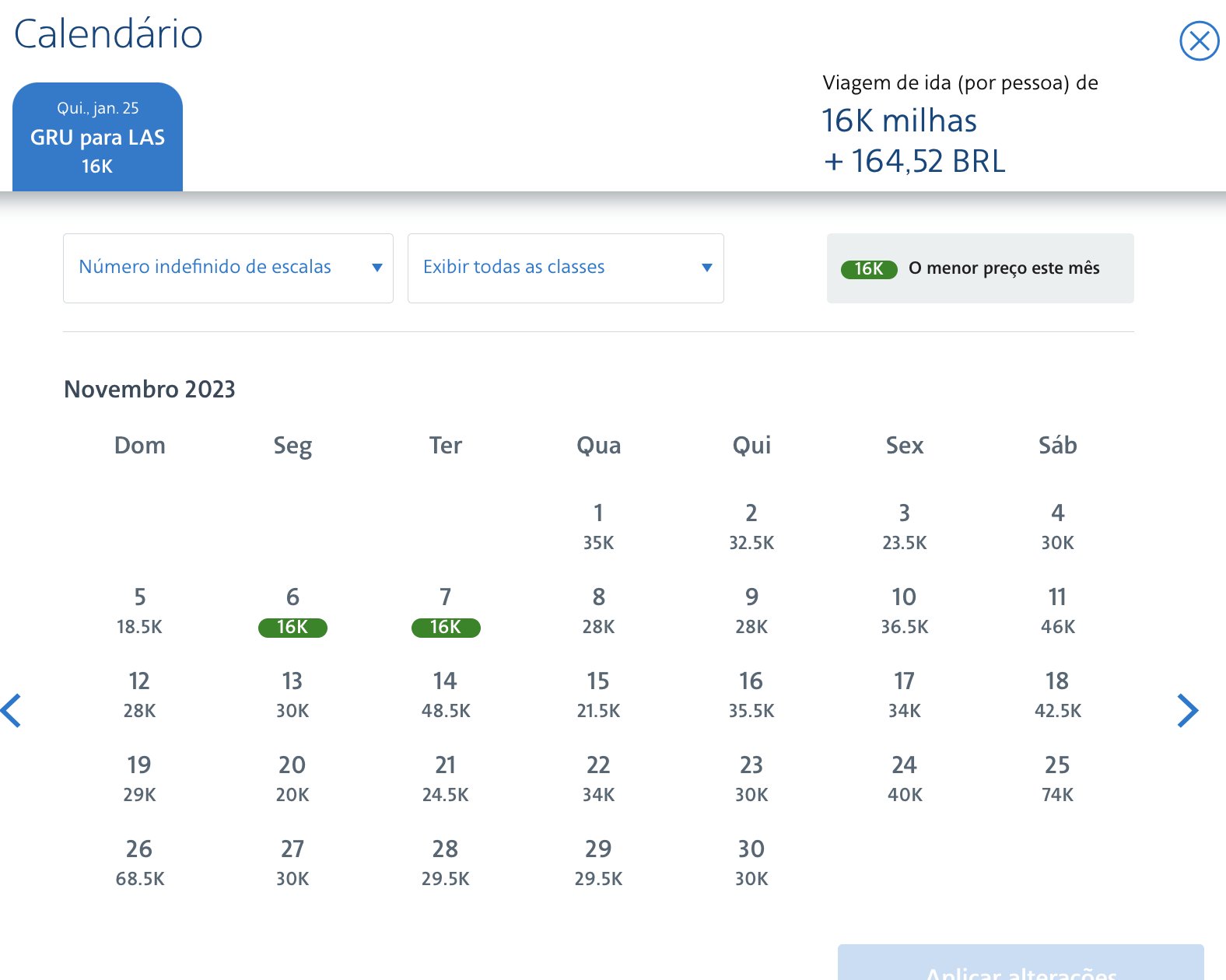Select the GRU para LAS flight tab
The width and height of the screenshot is (1226, 980).
click(97, 137)
